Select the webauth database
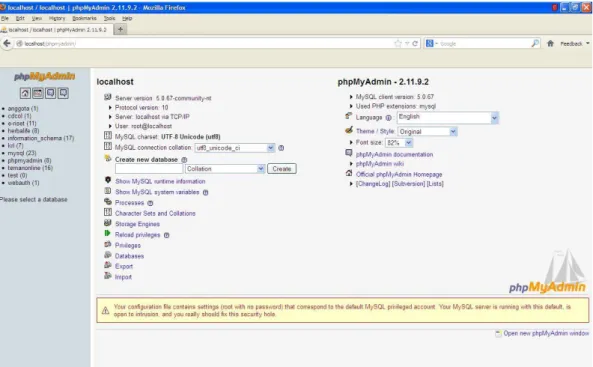 [x=23, y=183]
